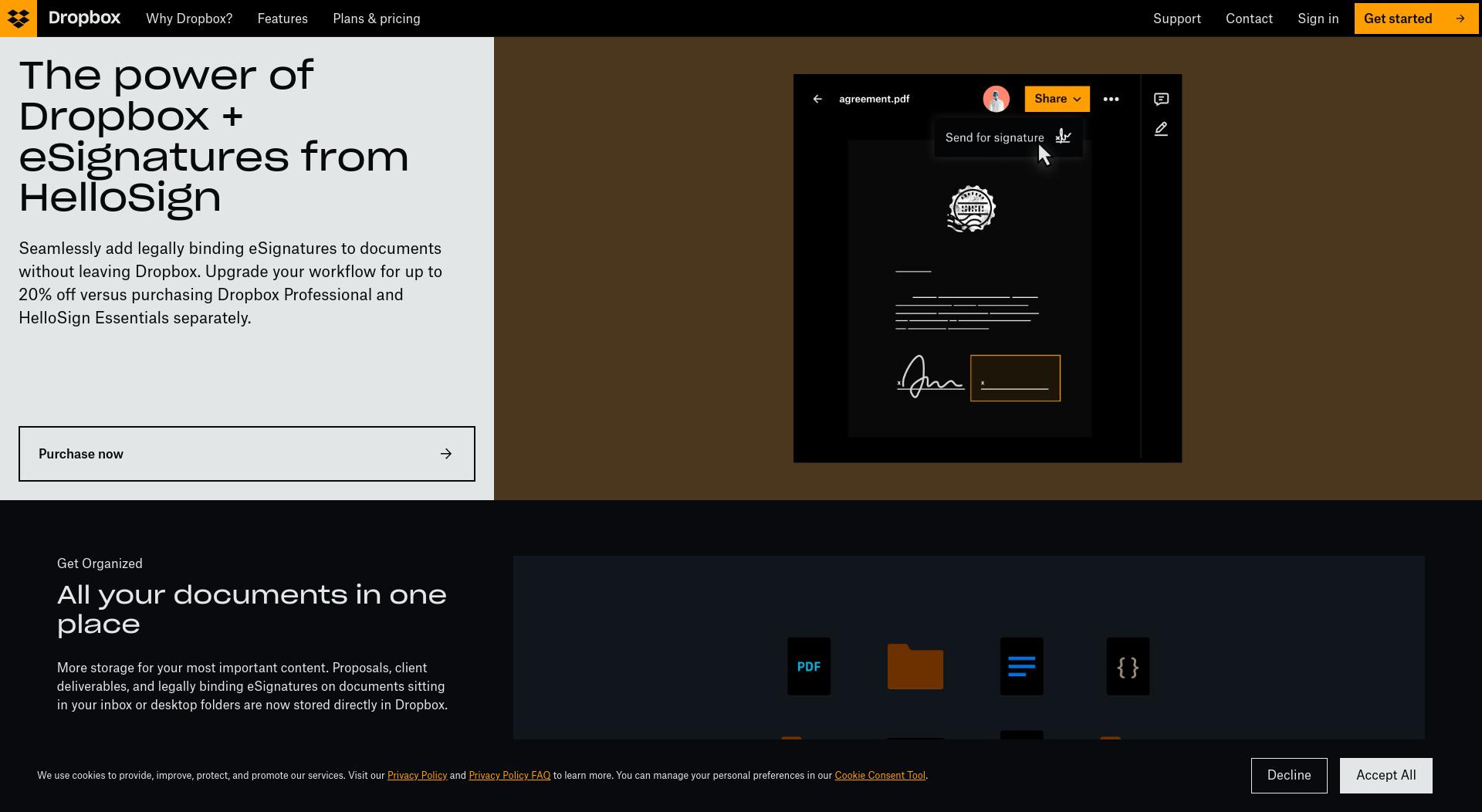Click the seal stamp on the document
1482x812 pixels.
pos(972,209)
